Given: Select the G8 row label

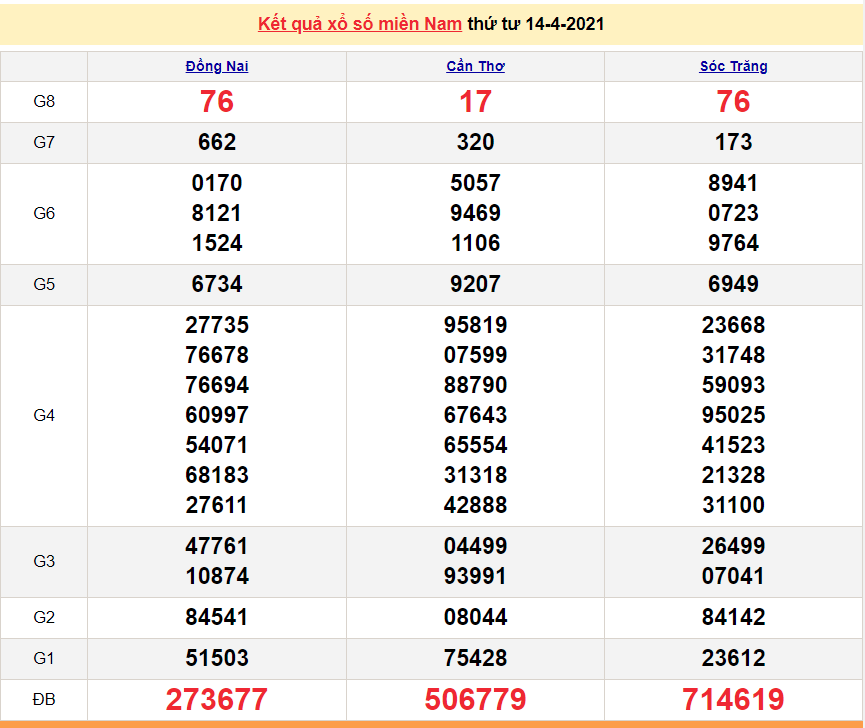Looking at the screenshot, I should click(x=44, y=102).
